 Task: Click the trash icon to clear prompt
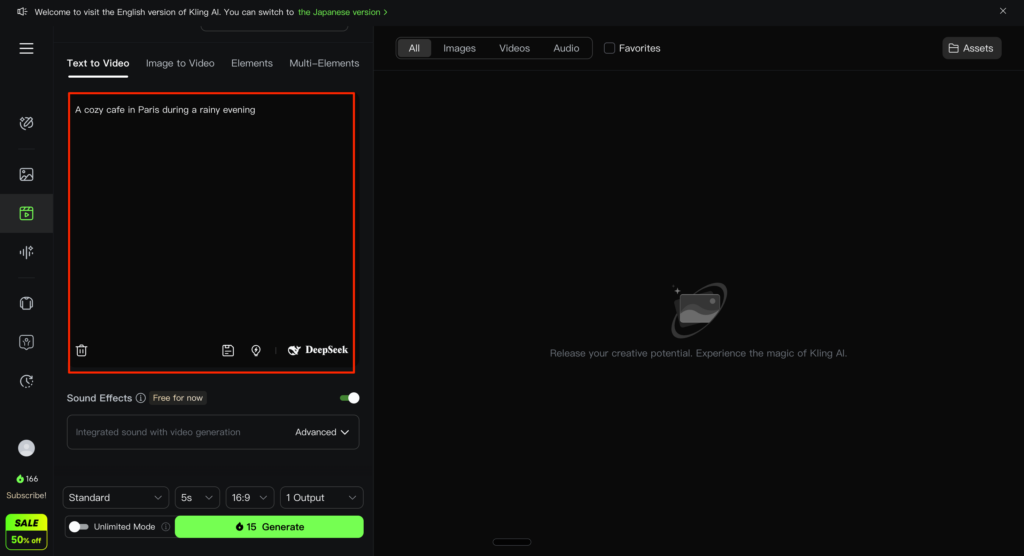[82, 350]
